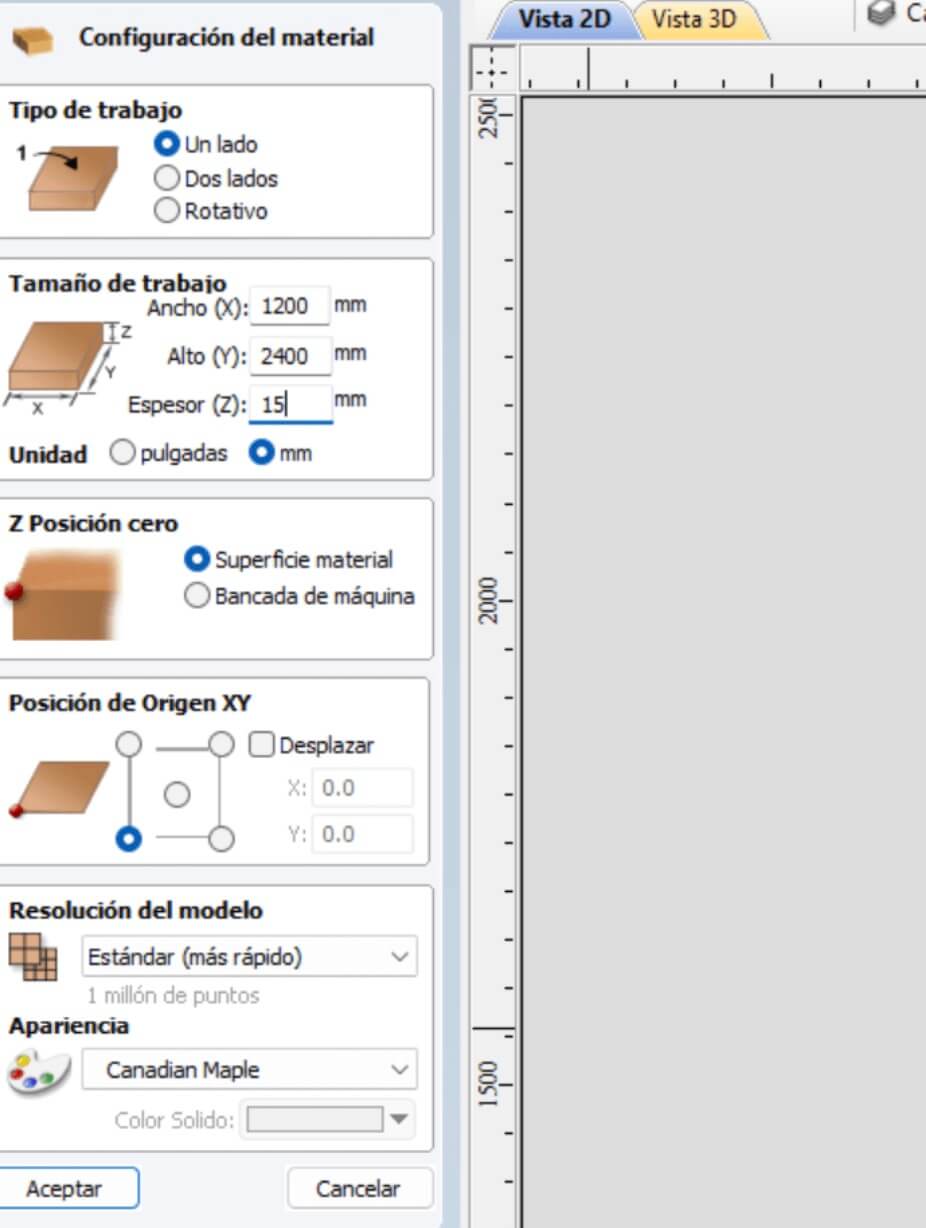Screen dimensions: 926x1228
Task: Open the Resolución del modelo dropdown
Action: 250,957
